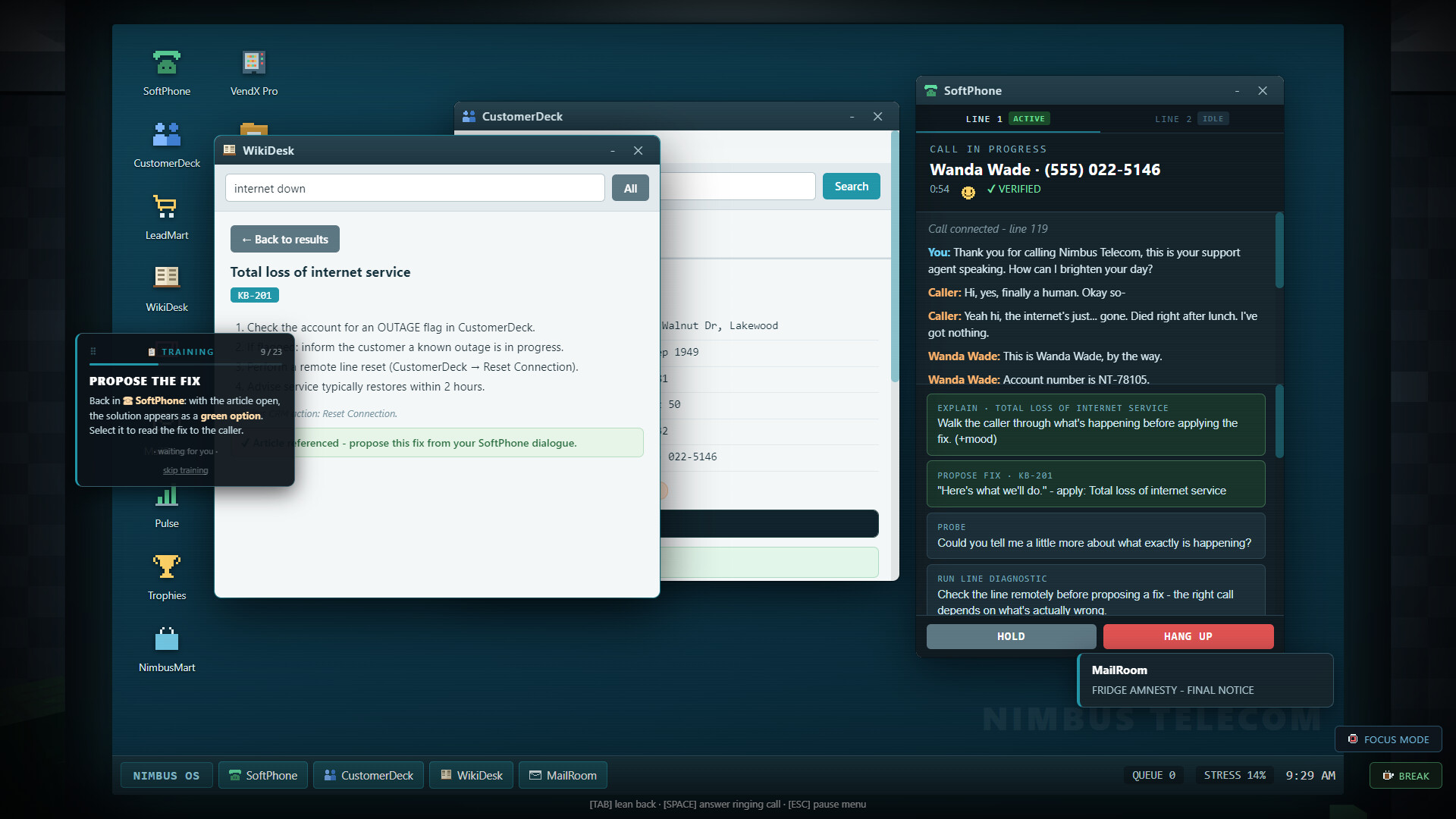1456x819 pixels.
Task: Click the caller mood smiley icon
Action: click(968, 192)
